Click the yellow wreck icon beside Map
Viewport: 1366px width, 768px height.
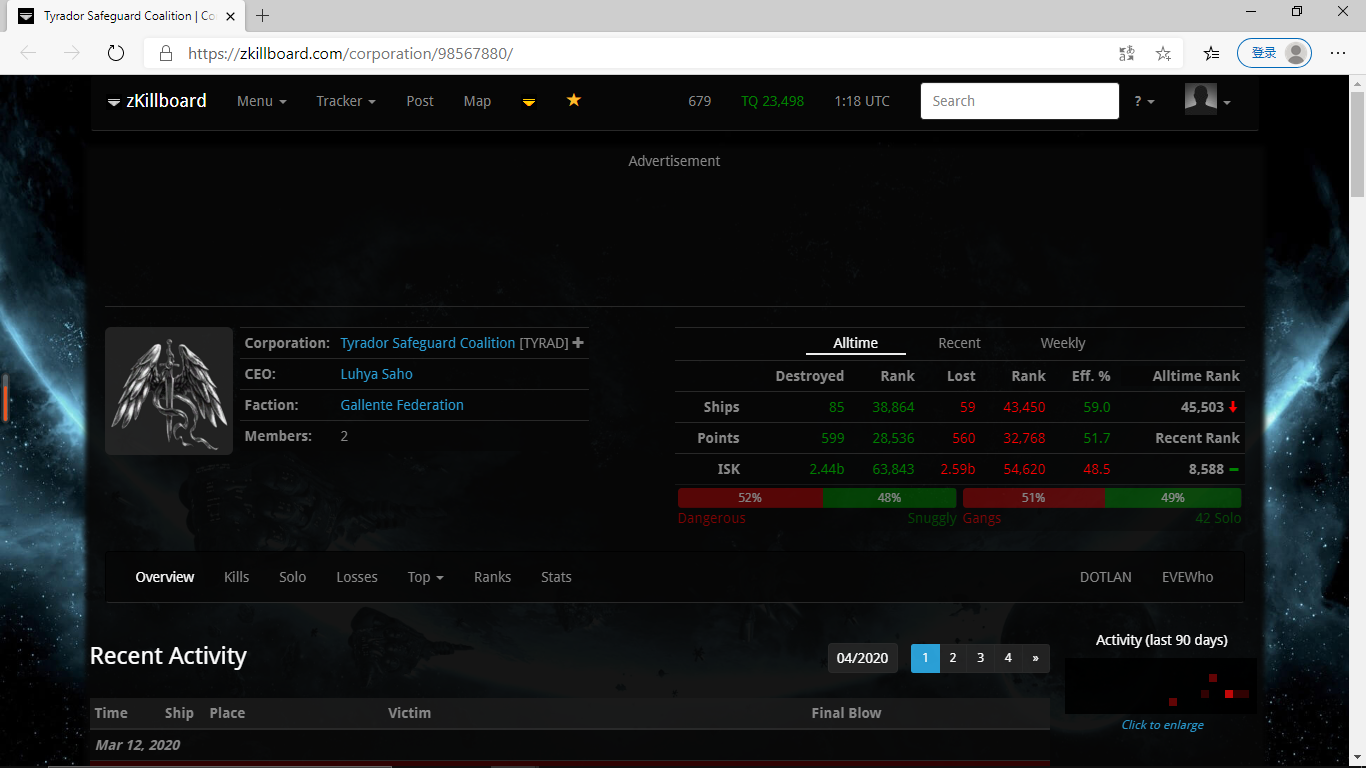click(x=529, y=102)
